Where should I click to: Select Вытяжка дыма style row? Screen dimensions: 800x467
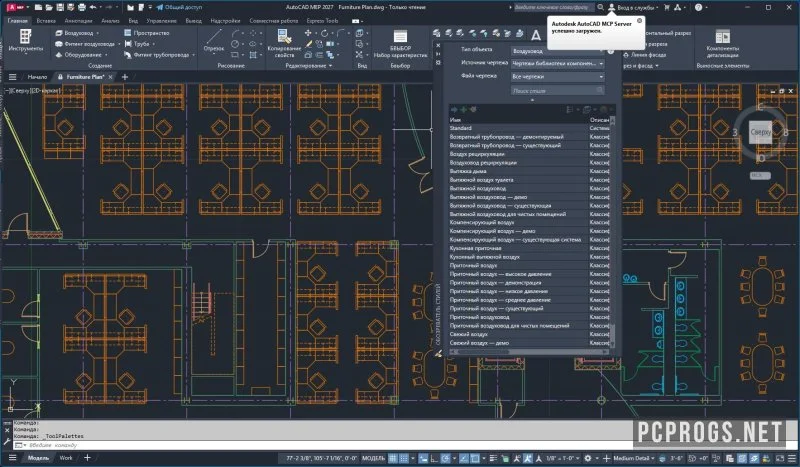[x=528, y=171]
